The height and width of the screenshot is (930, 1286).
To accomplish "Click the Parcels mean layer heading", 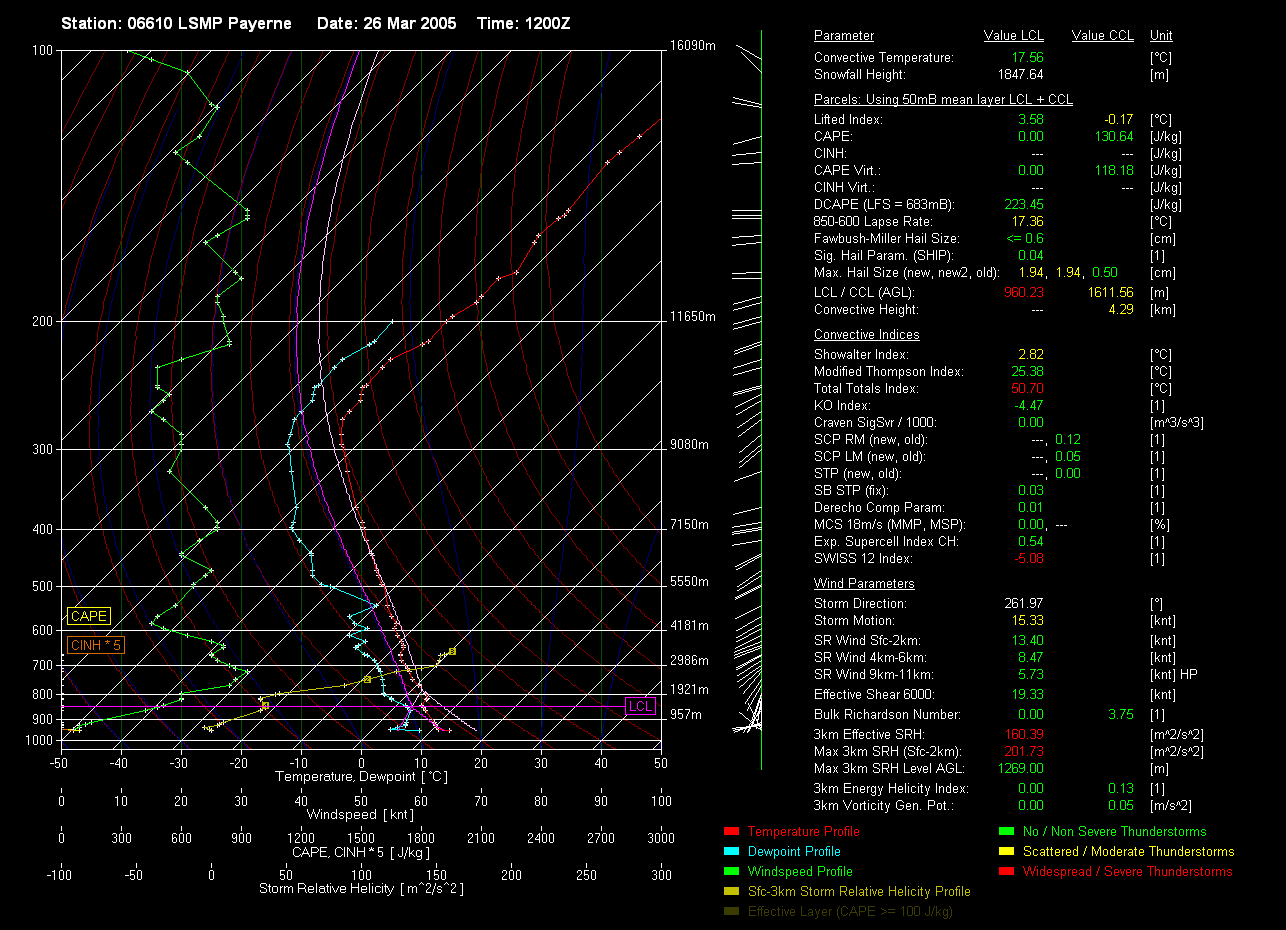I will pyautogui.click(x=943, y=101).
